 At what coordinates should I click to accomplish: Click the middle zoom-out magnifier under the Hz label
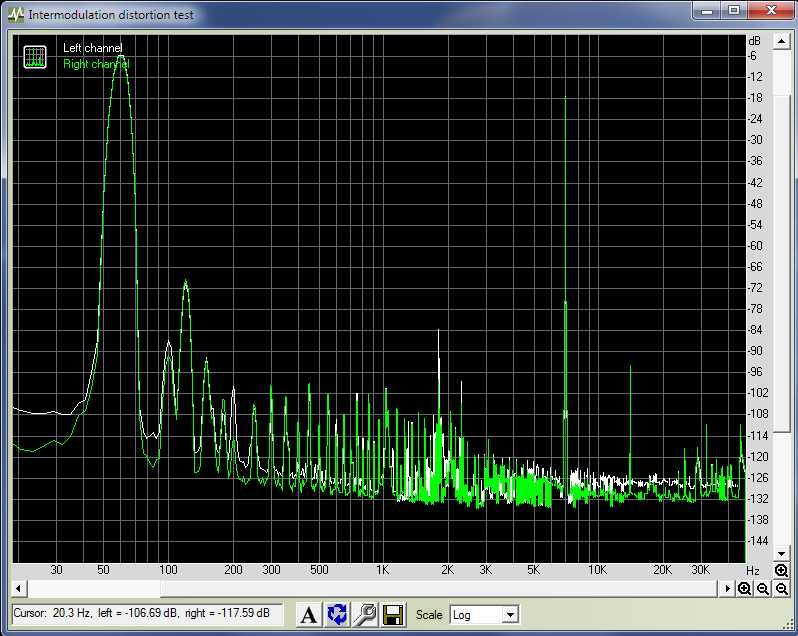762,589
